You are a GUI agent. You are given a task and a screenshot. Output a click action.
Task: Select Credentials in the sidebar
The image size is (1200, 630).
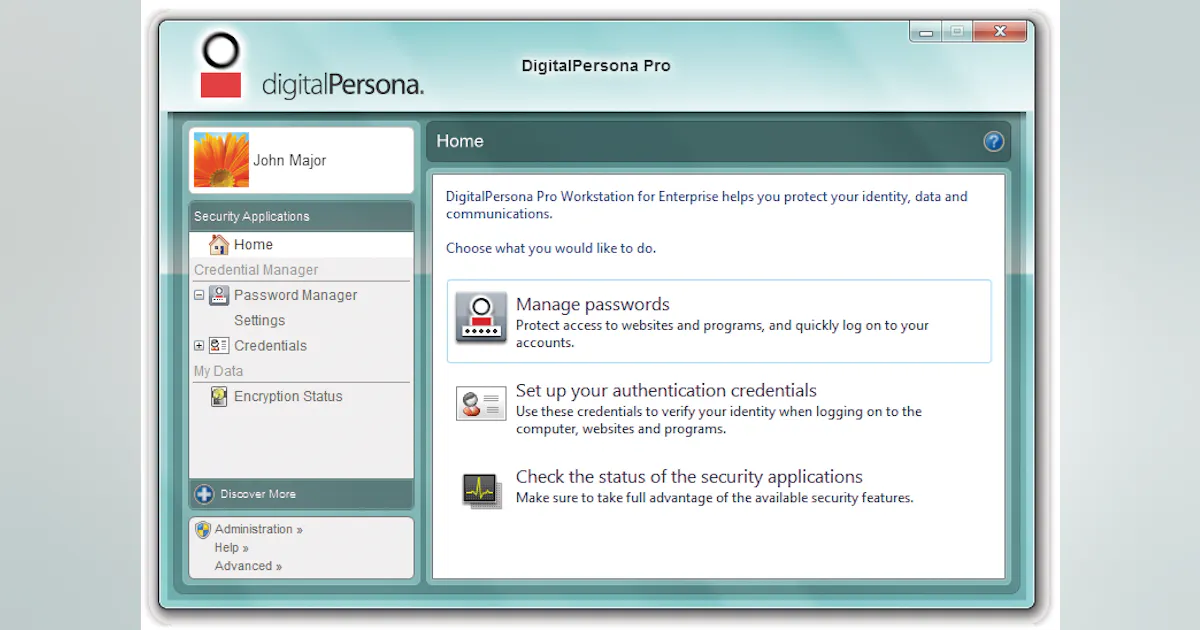(x=270, y=345)
